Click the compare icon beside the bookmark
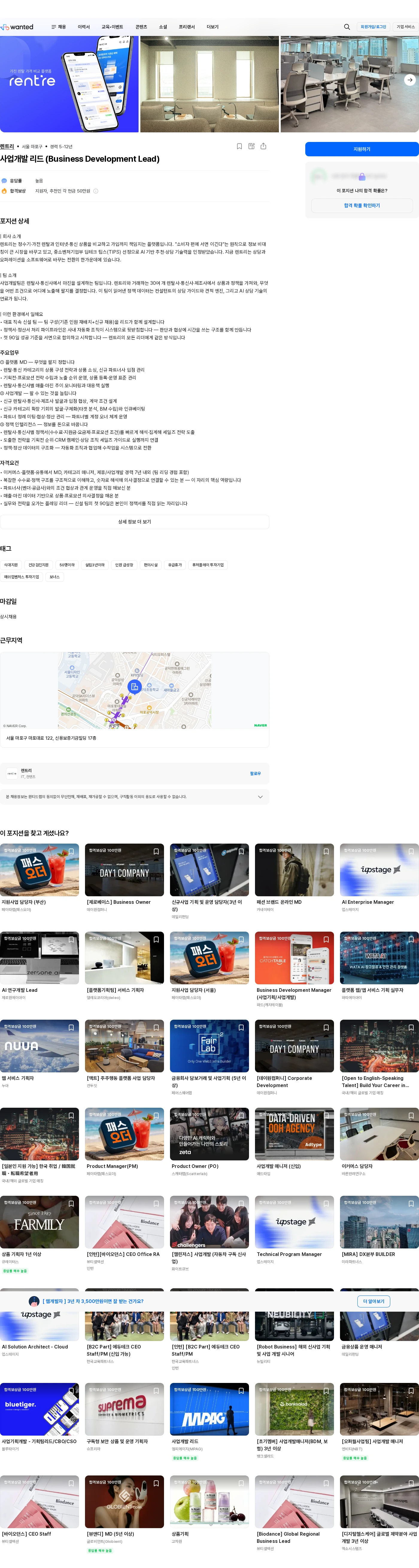Screen dimensions: 419x1568 252,146
